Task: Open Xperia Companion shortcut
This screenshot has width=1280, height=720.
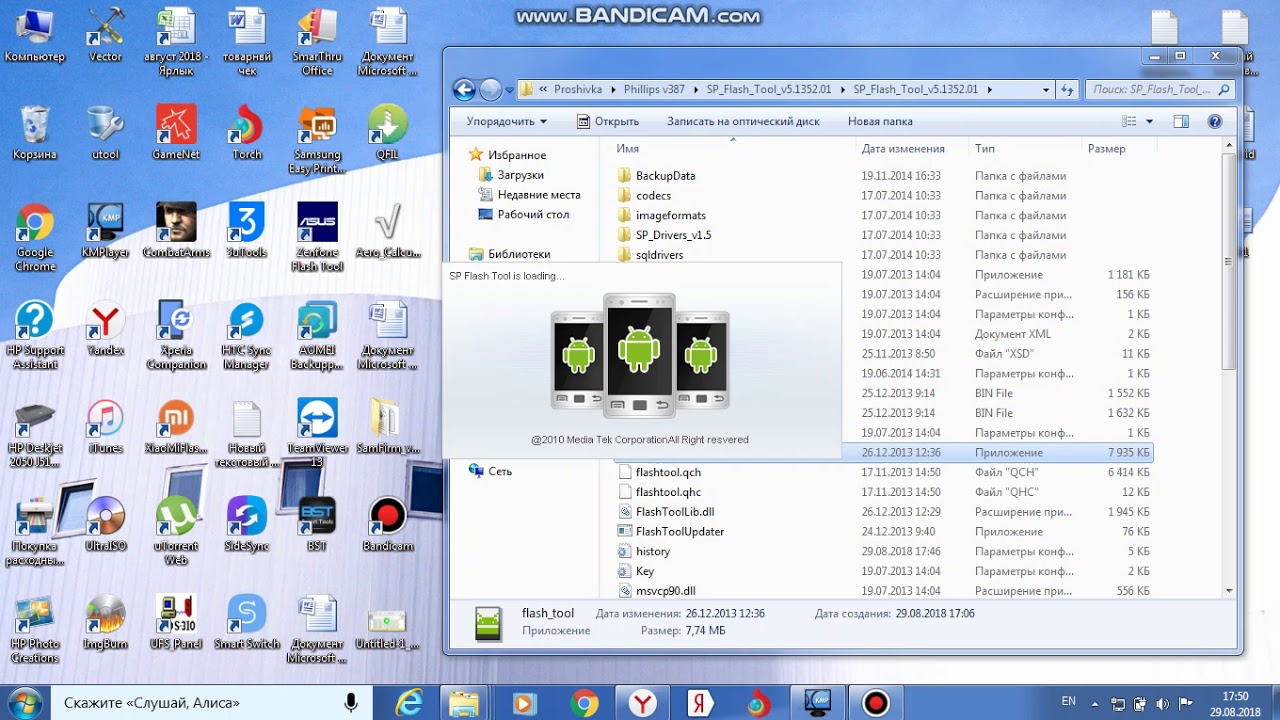Action: tap(176, 336)
